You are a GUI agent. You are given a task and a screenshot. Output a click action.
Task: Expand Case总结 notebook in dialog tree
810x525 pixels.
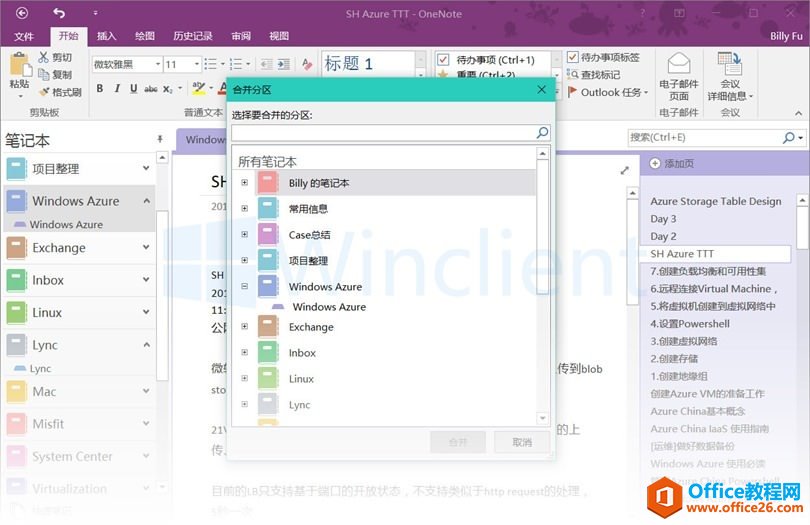(245, 234)
